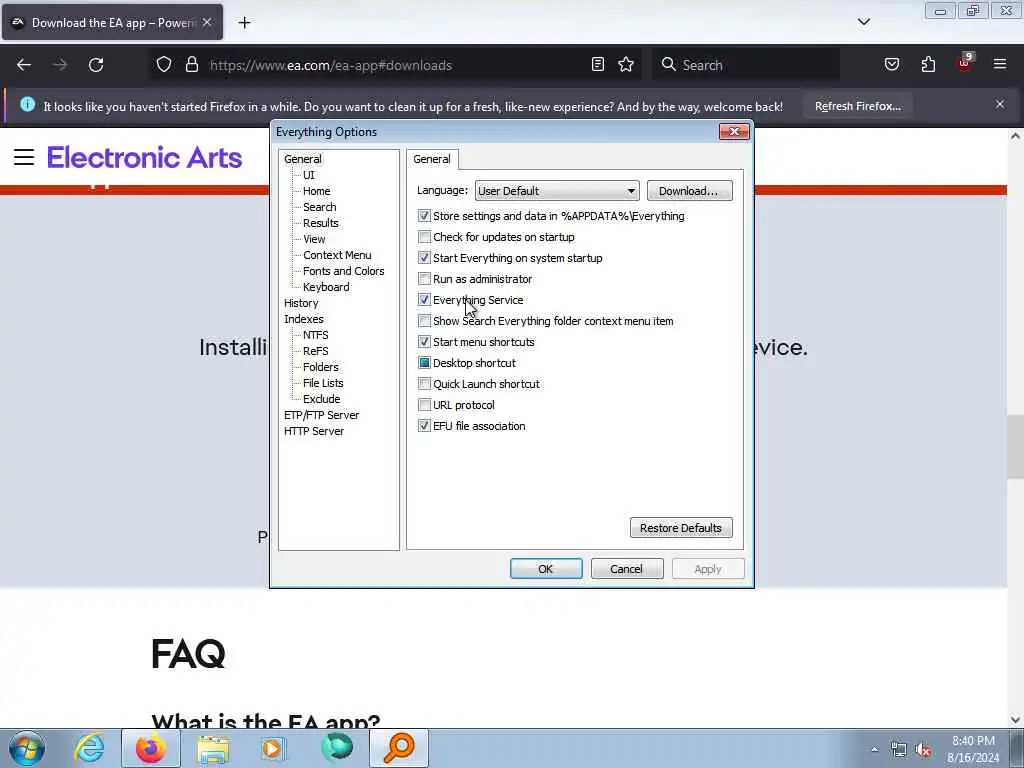Select General in the options tree

point(303,159)
